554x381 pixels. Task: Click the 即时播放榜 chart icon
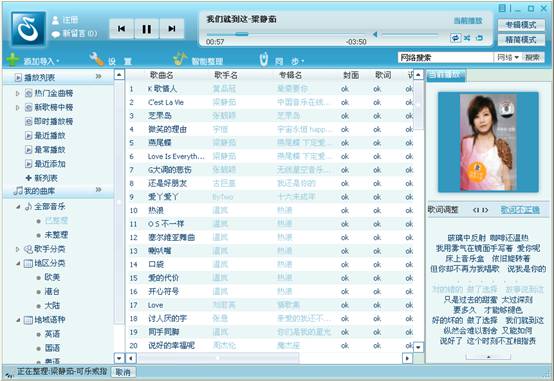coord(29,122)
